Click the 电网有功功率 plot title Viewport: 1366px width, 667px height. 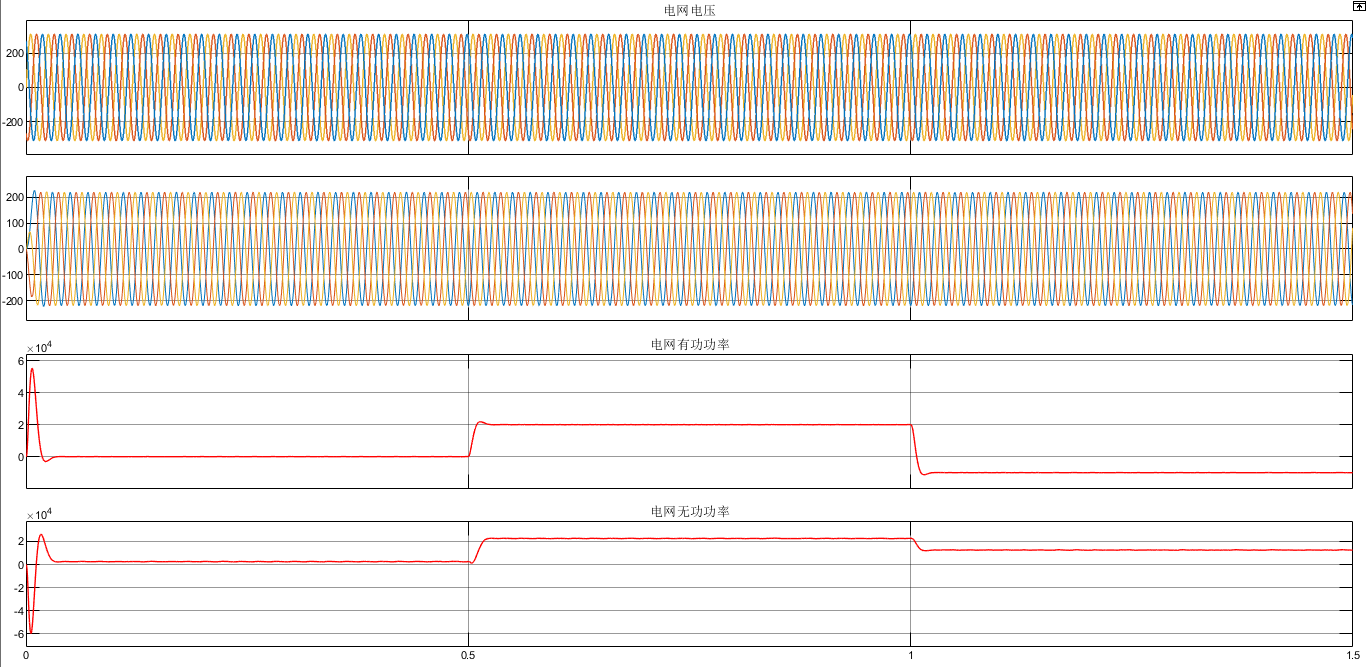[x=690, y=345]
